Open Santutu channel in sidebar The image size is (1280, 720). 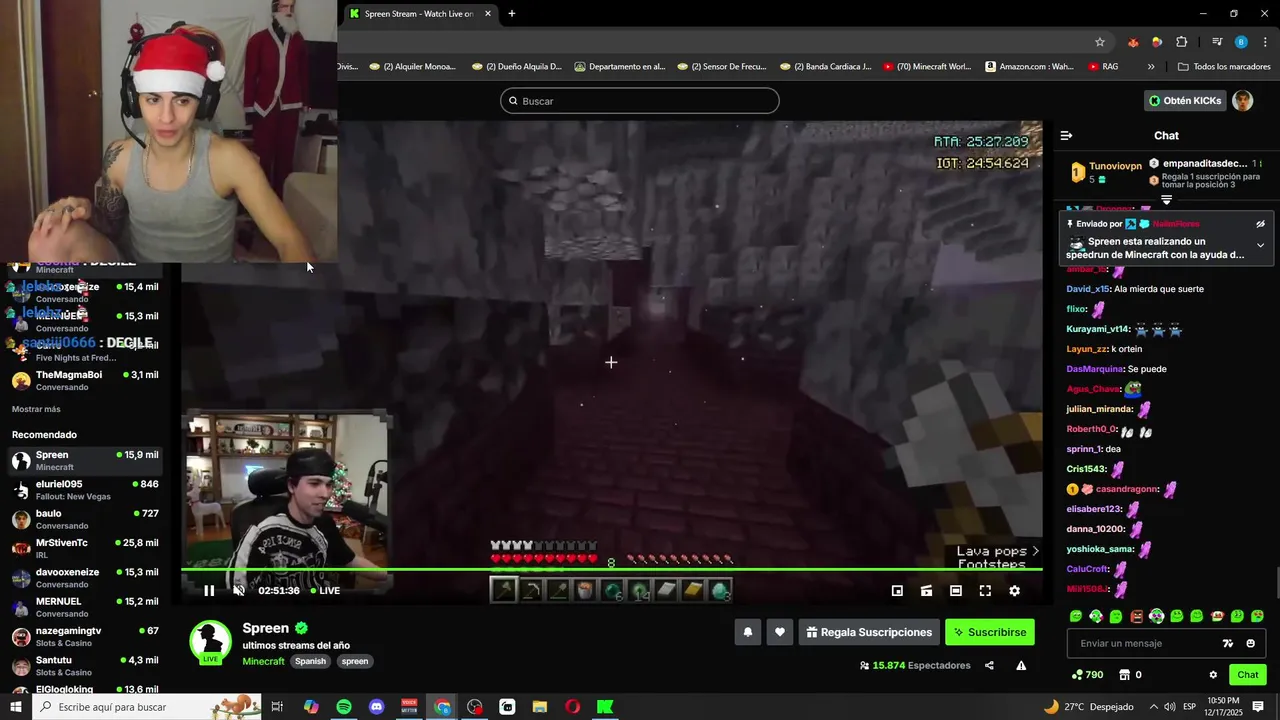pos(85,666)
